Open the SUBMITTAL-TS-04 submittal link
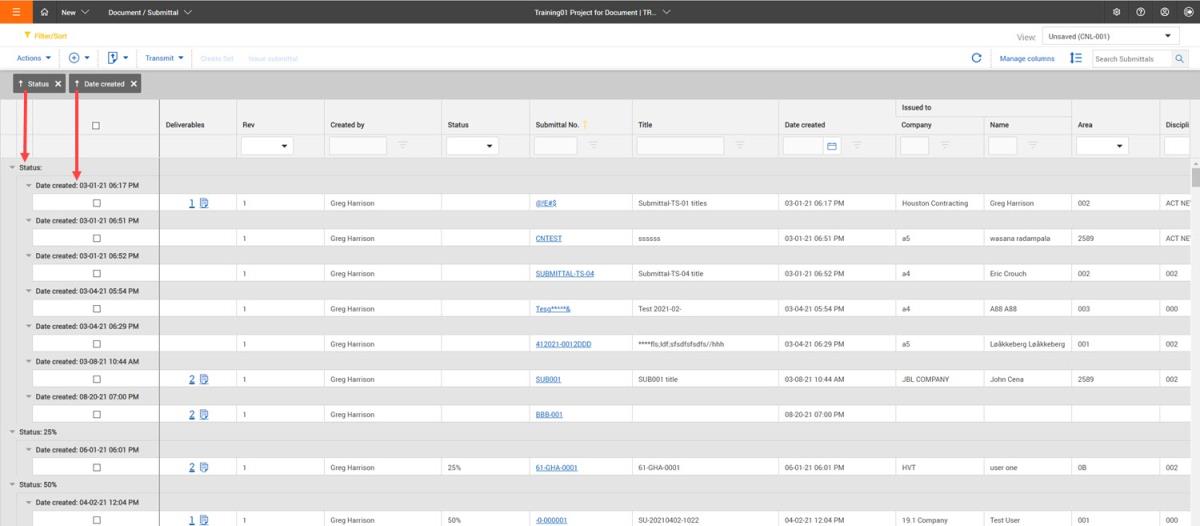Screen dimensions: 1200x526 (565, 274)
